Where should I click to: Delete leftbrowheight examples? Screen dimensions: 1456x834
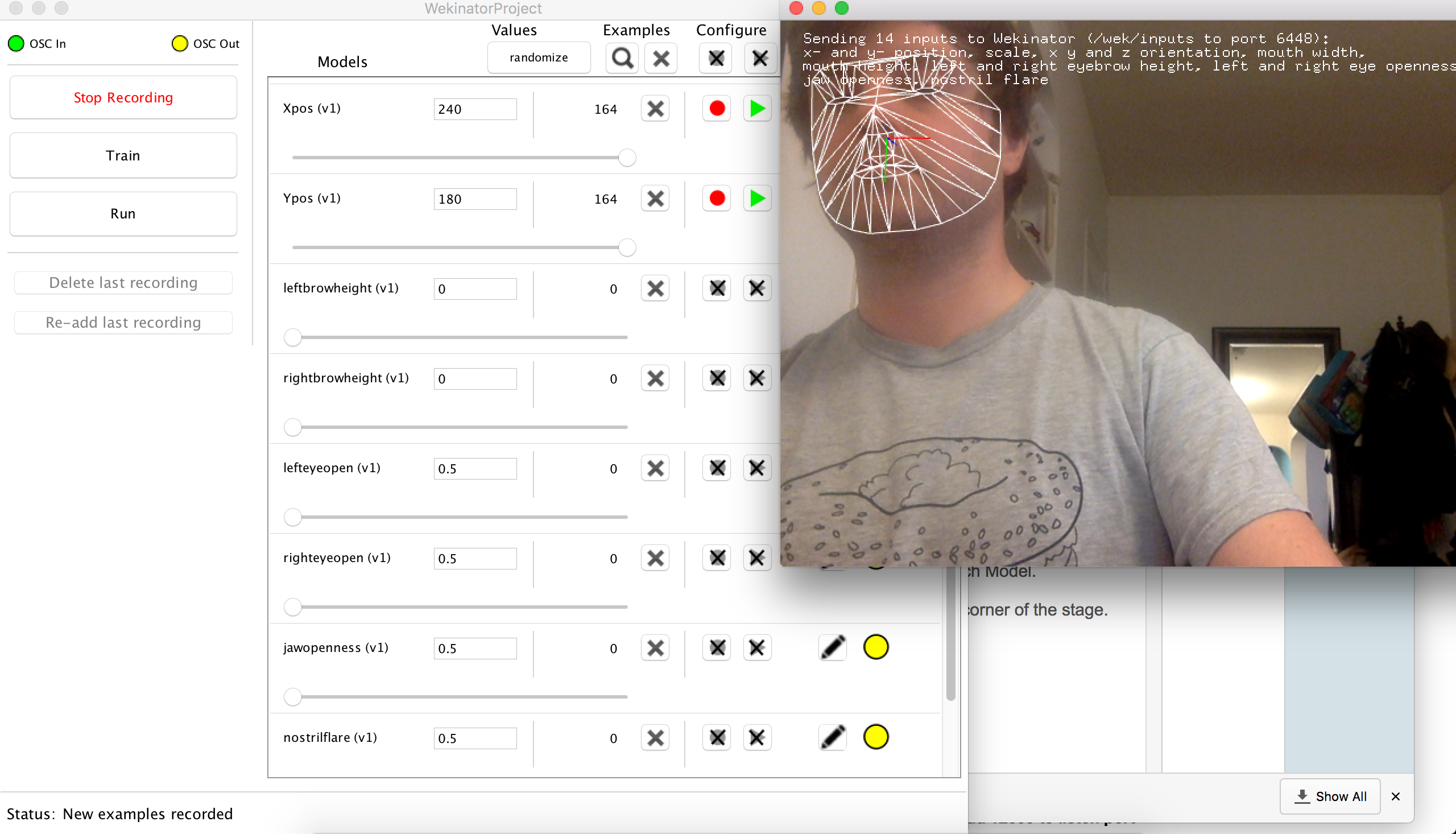tap(655, 288)
